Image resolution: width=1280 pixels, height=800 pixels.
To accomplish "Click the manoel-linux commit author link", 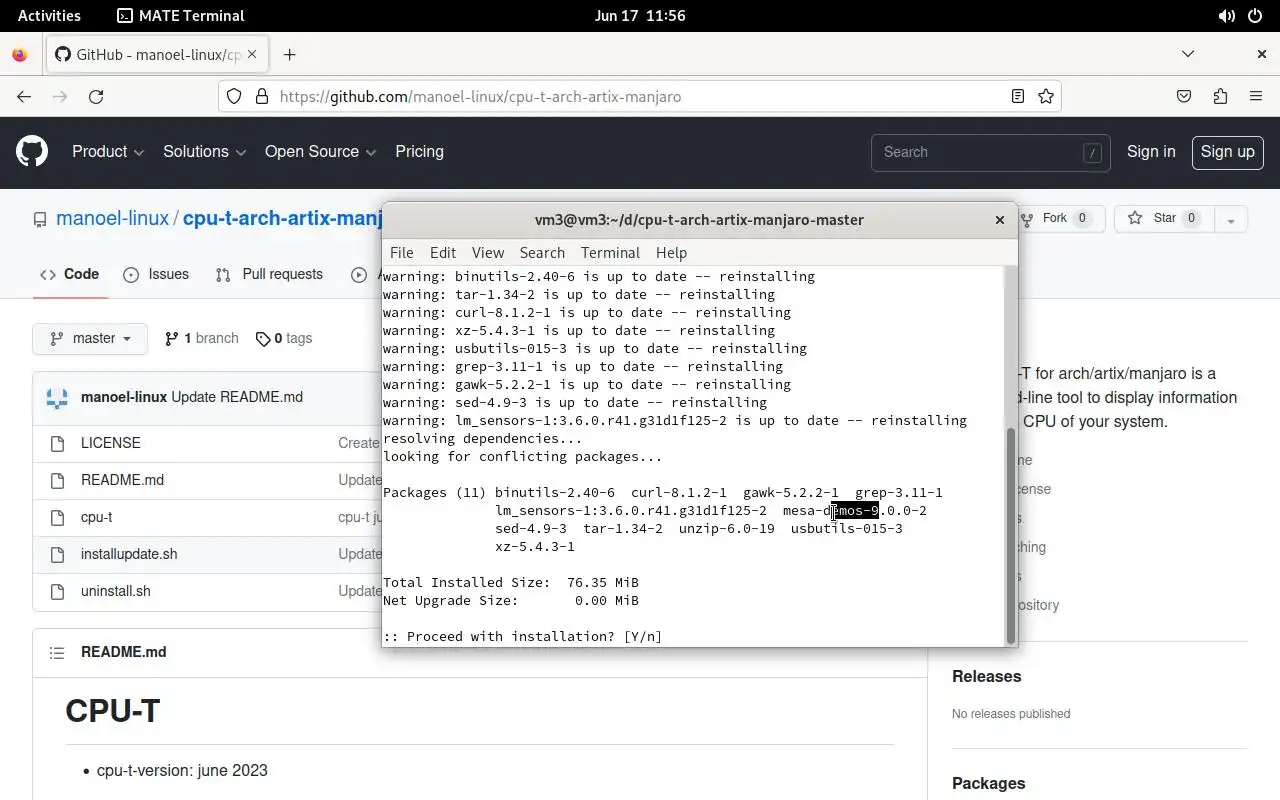I will (x=124, y=397).
